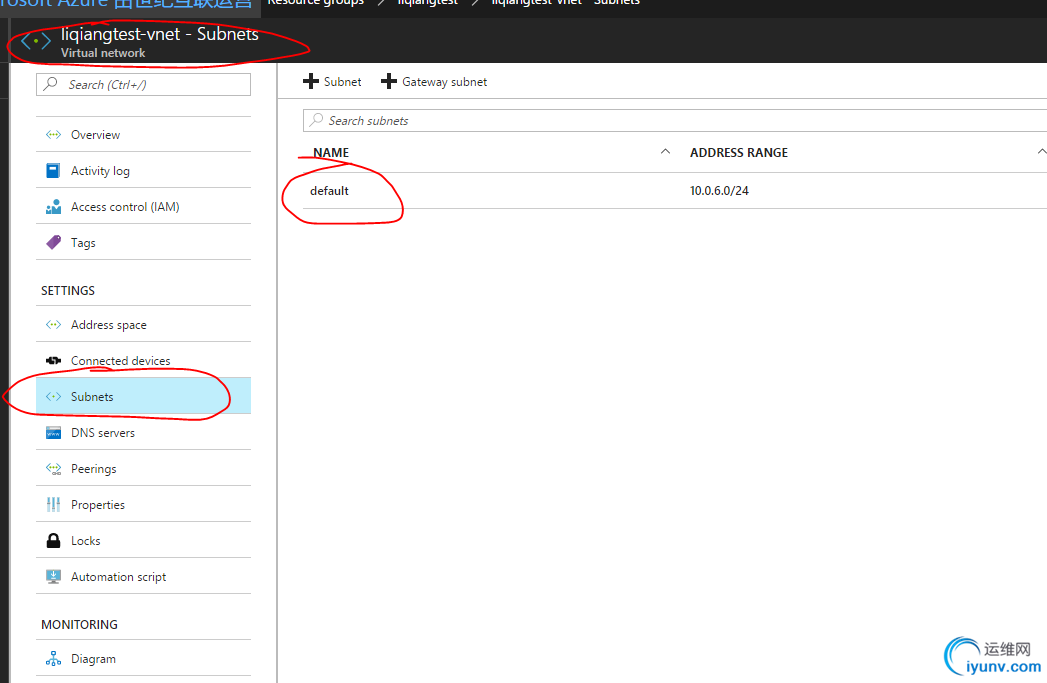Sort by the NAME column header
This screenshot has height=683, width=1047.
[331, 152]
